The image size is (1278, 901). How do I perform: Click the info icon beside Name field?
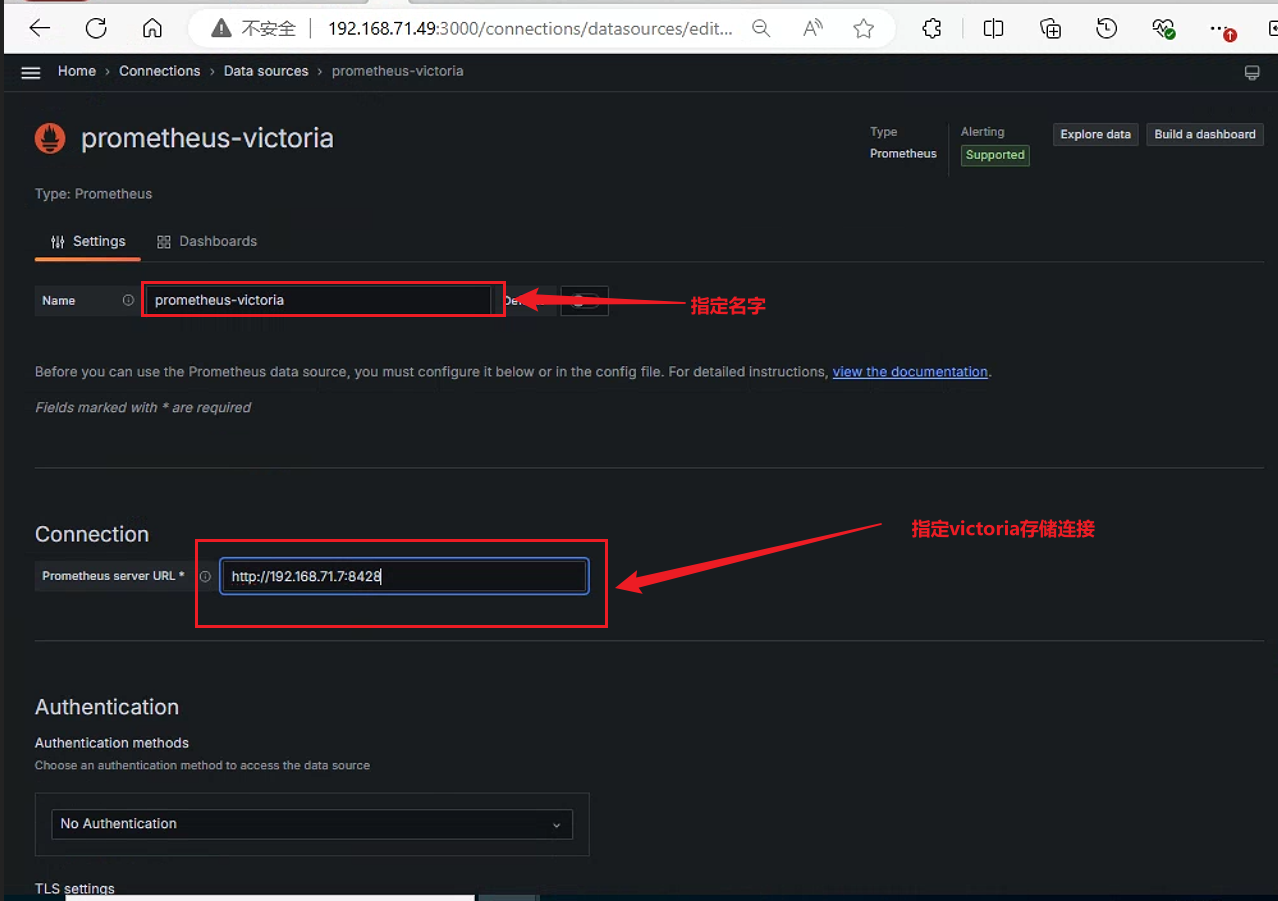(x=128, y=300)
